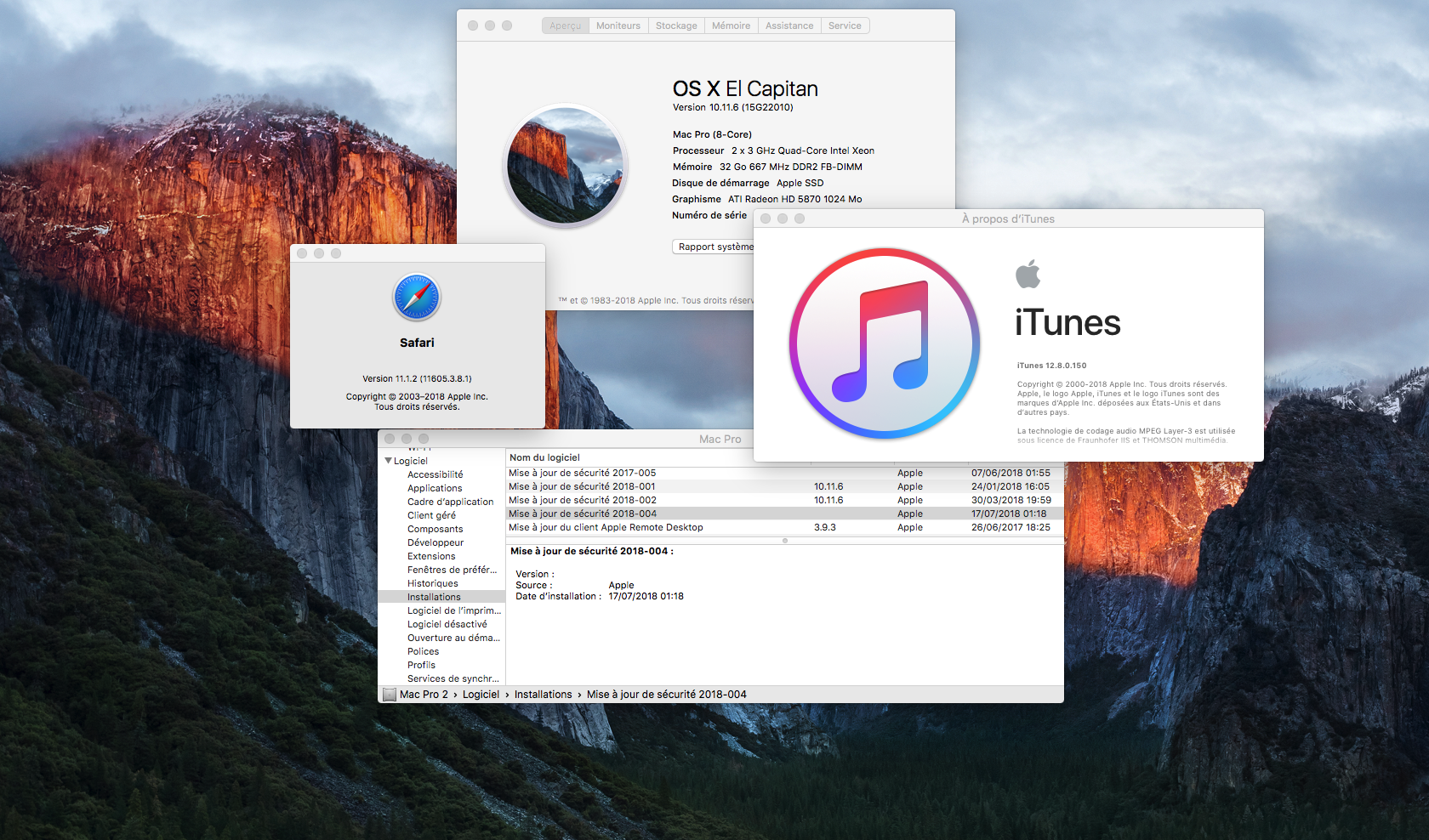Open Services de synchr… in the sidebar
The height and width of the screenshot is (840, 1429).
click(453, 678)
